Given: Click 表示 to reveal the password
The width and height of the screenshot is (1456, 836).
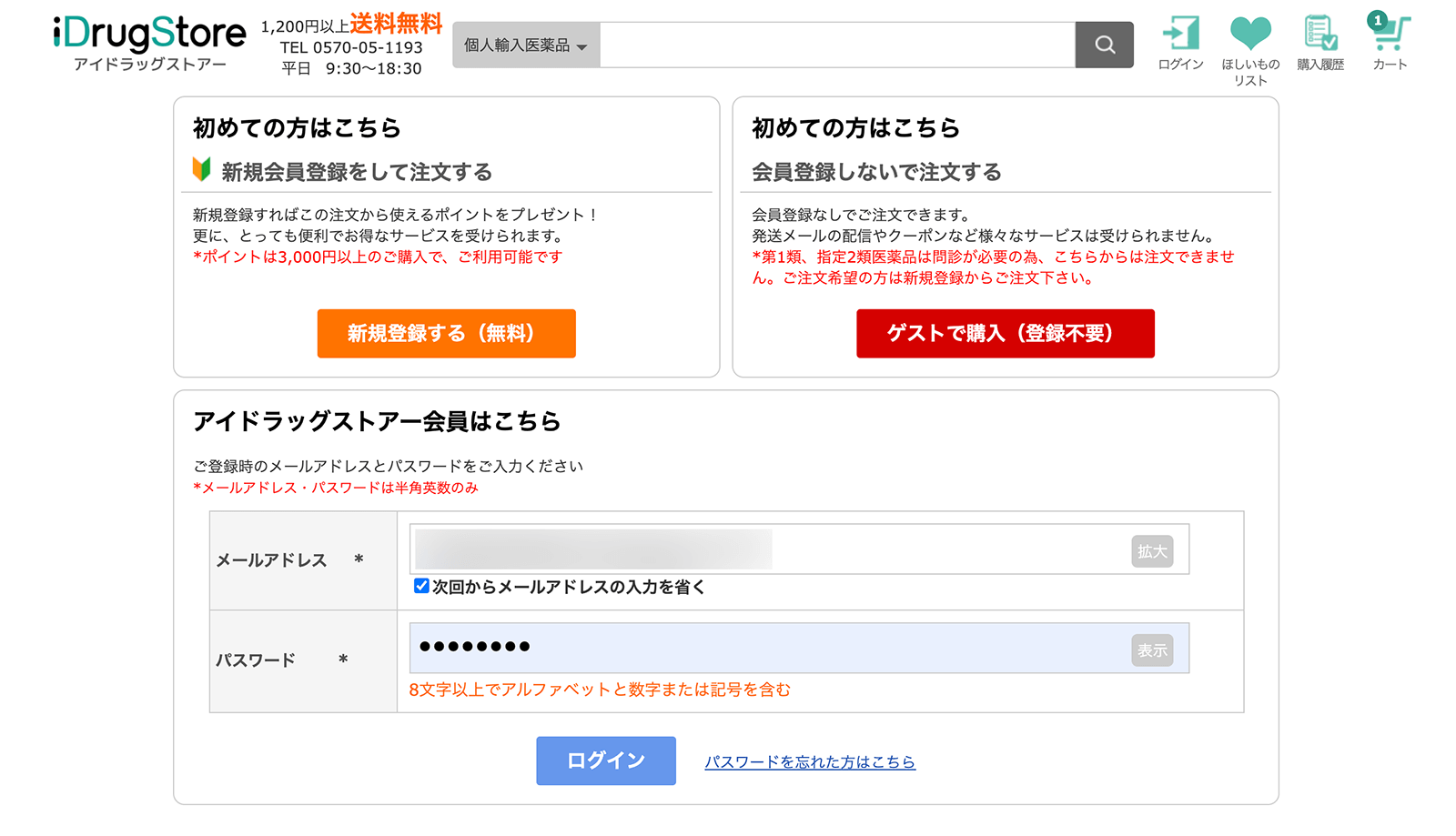Looking at the screenshot, I should point(1152,650).
